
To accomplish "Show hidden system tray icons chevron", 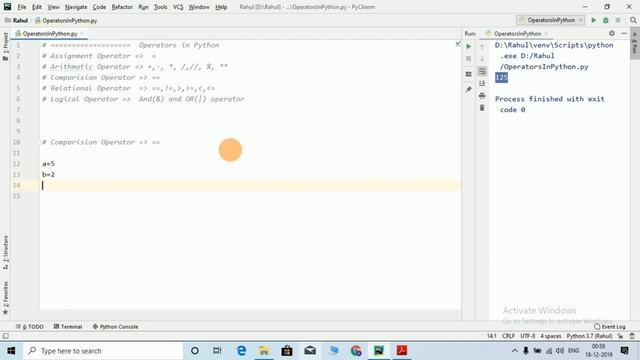I will coord(515,351).
